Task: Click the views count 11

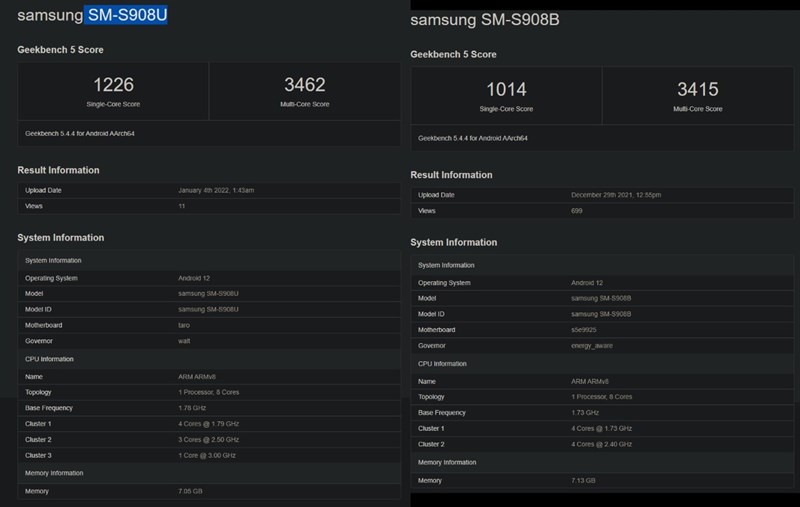Action: (x=182, y=206)
